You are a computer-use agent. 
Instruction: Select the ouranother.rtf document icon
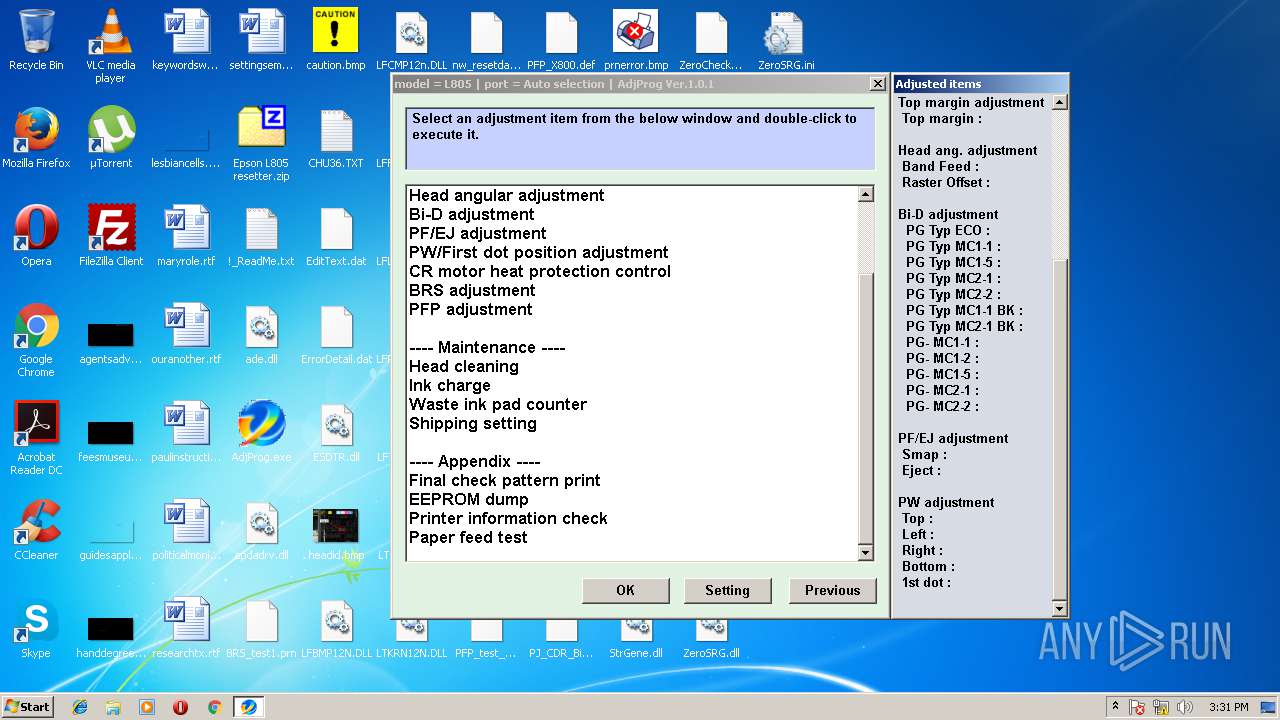pos(186,334)
